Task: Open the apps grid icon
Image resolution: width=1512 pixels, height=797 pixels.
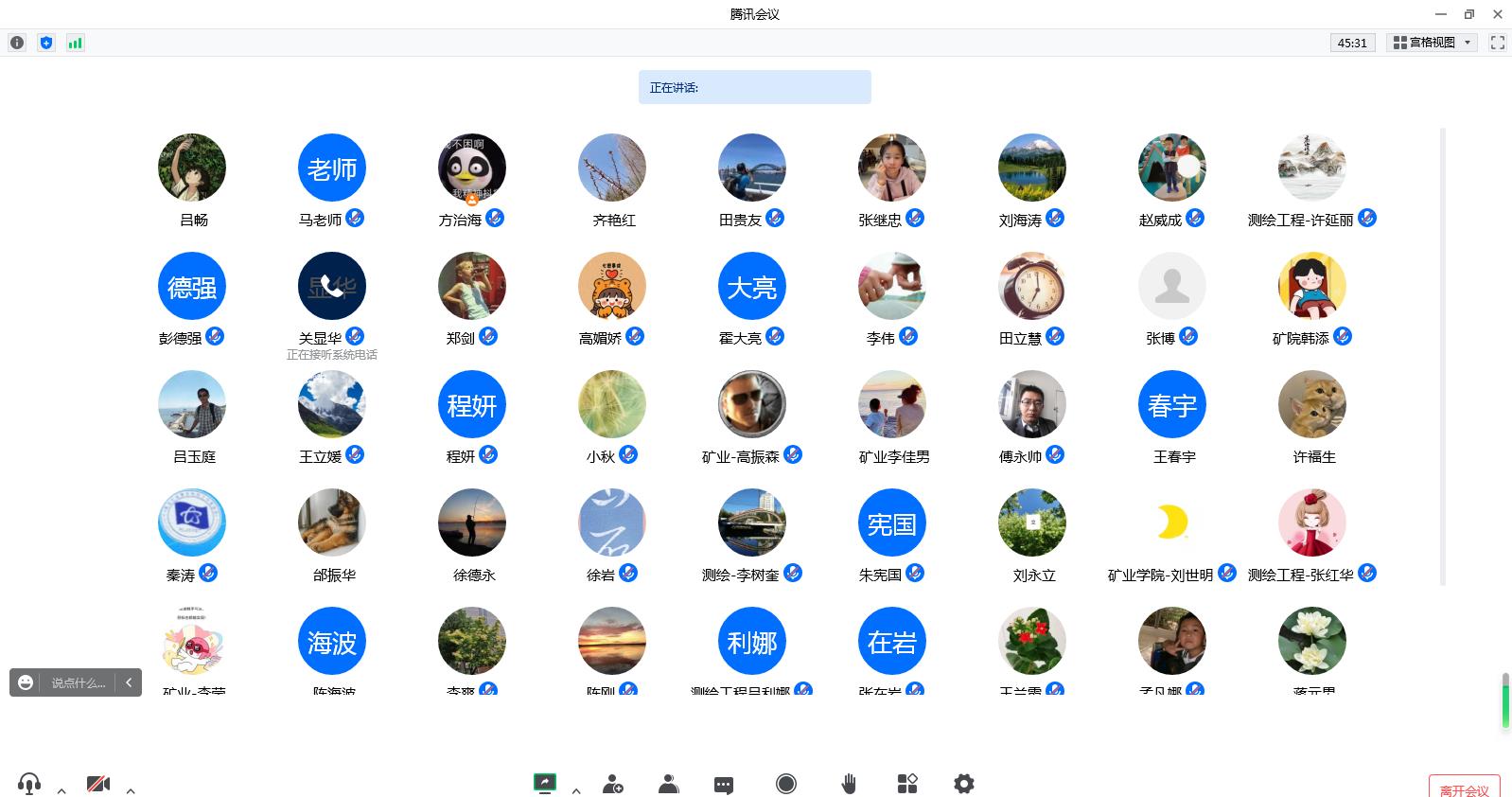Action: pos(907,784)
